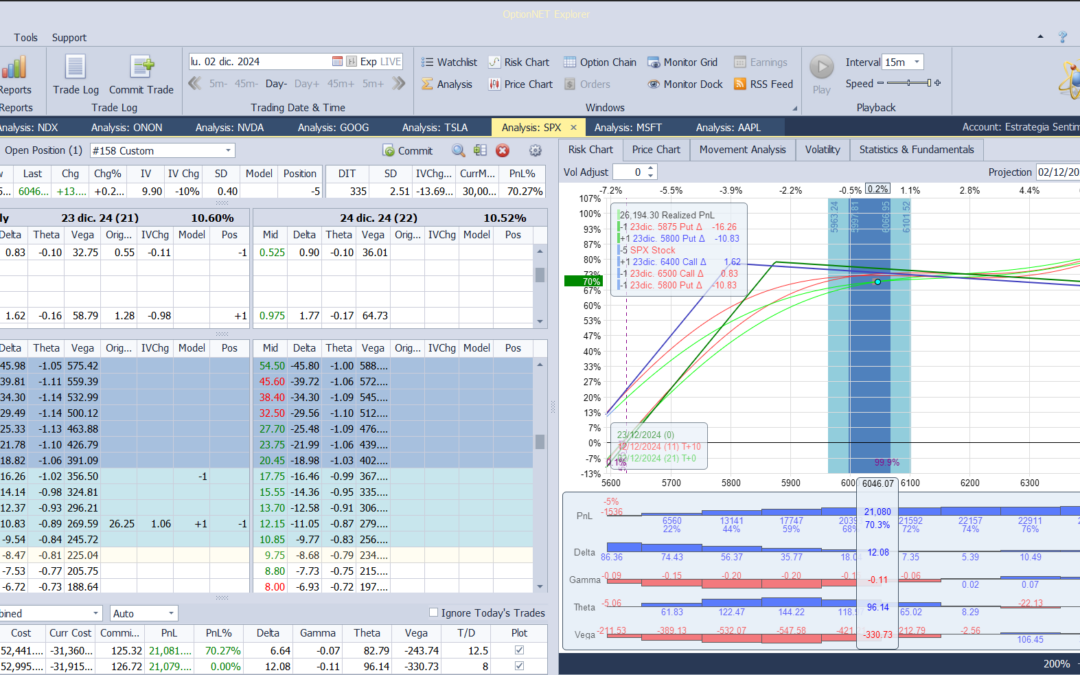Toggle Plot checkbox in T/D 8 row

[x=519, y=666]
